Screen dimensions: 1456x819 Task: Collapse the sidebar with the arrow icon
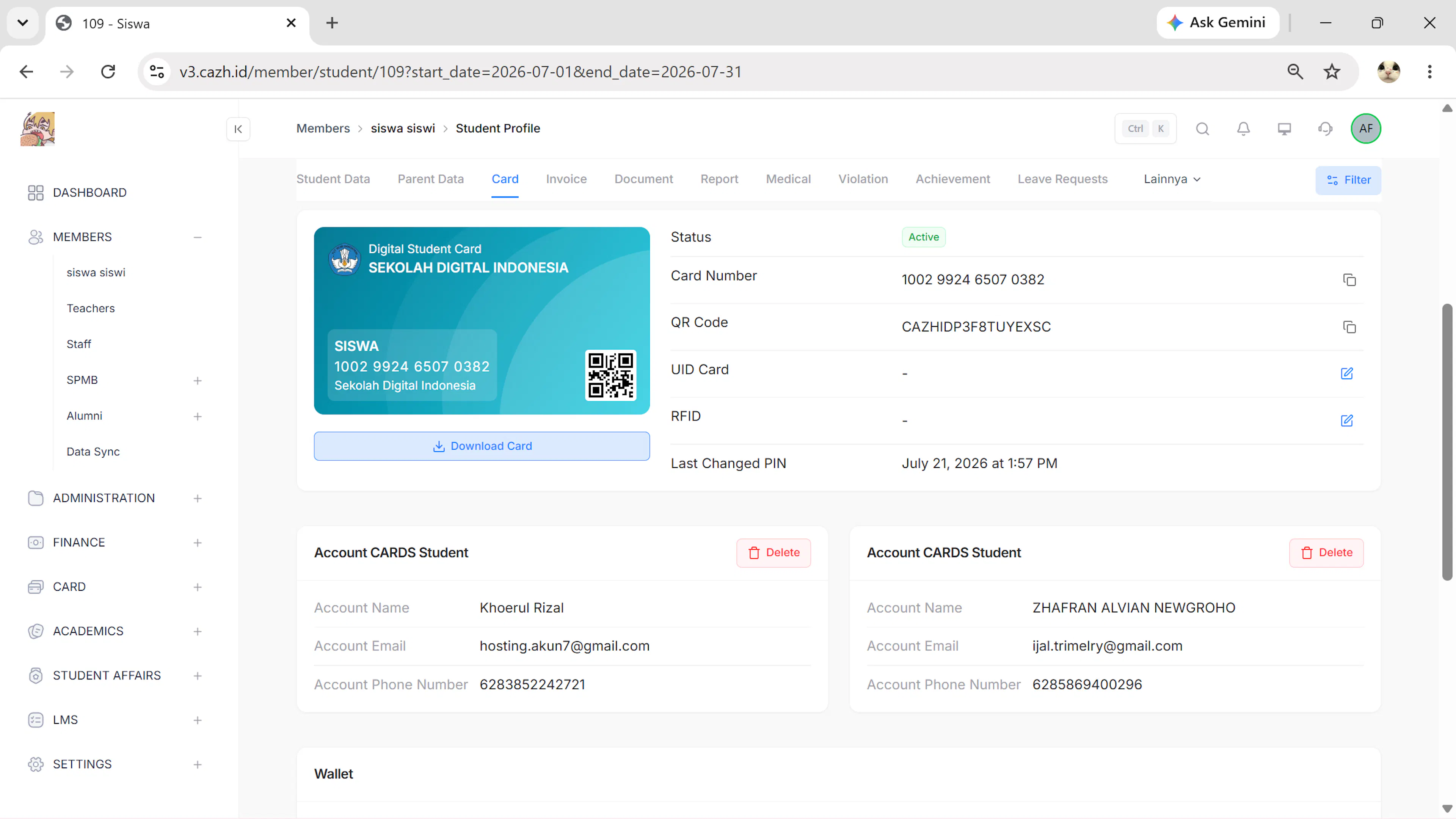coord(238,129)
